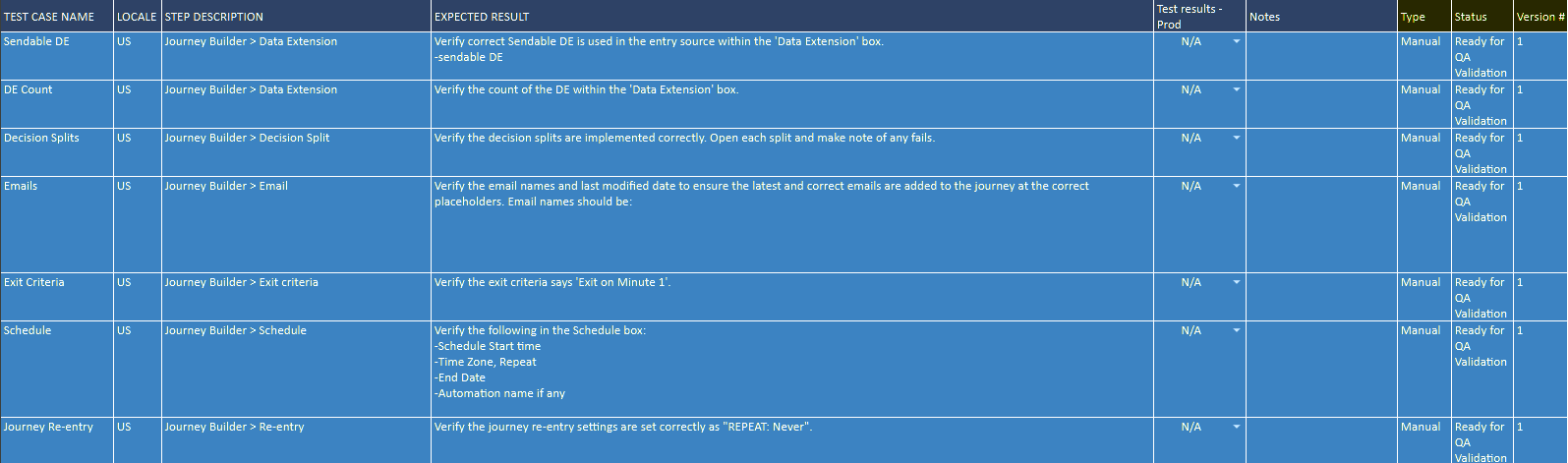Select the EXPECTED RESULT header cell

click(792, 16)
